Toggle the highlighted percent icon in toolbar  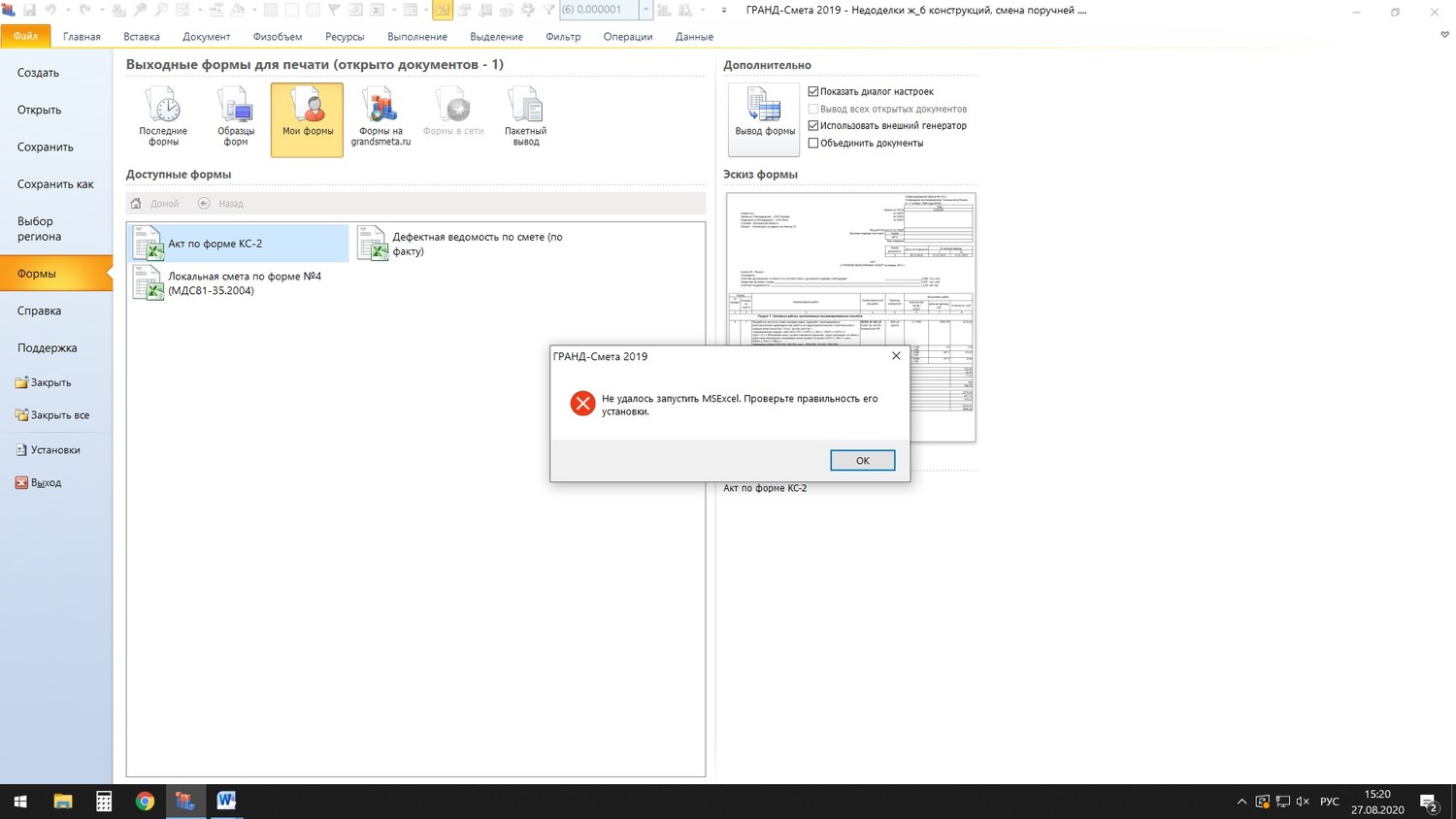[443, 10]
